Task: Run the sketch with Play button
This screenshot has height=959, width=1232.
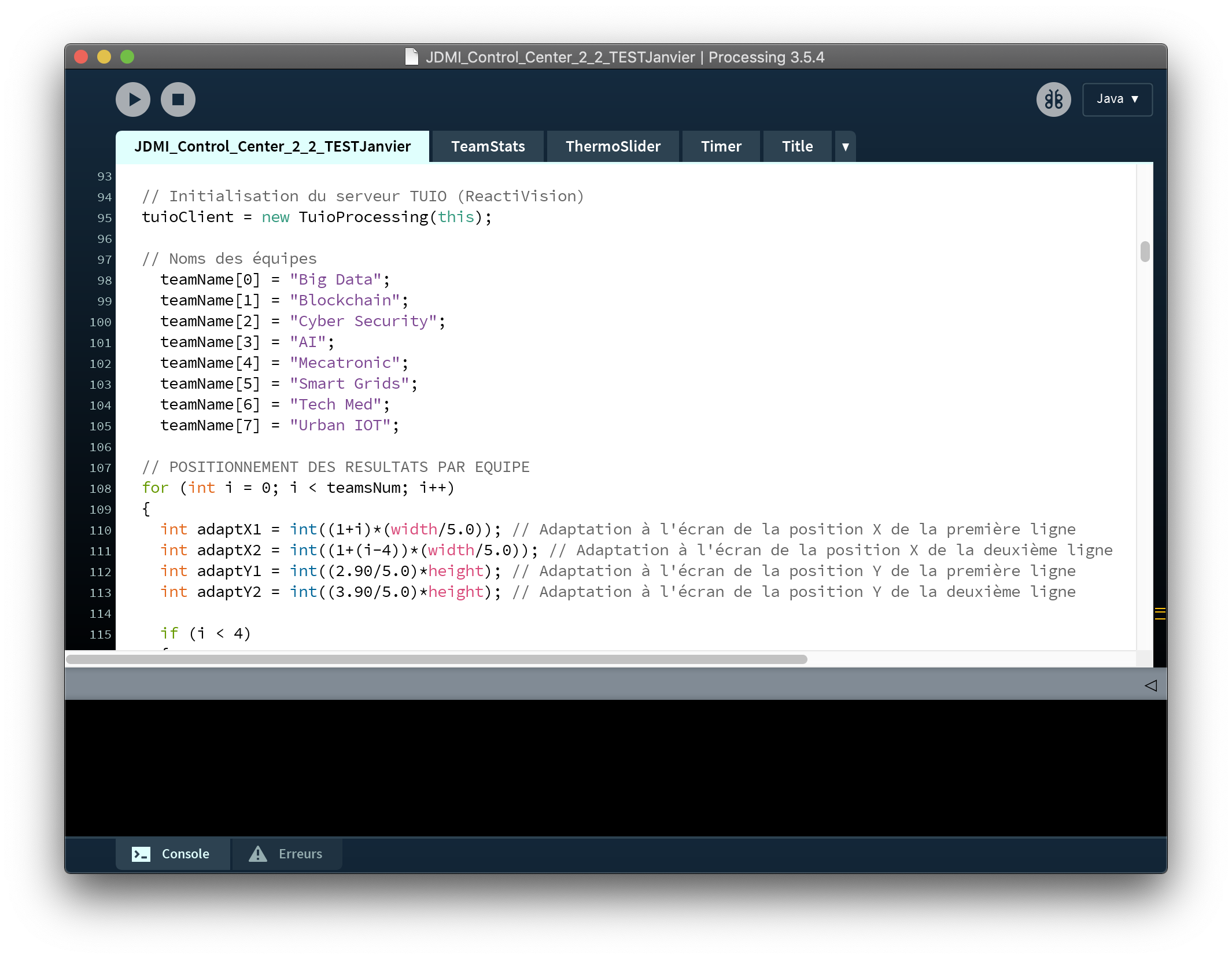Action: coord(133,99)
